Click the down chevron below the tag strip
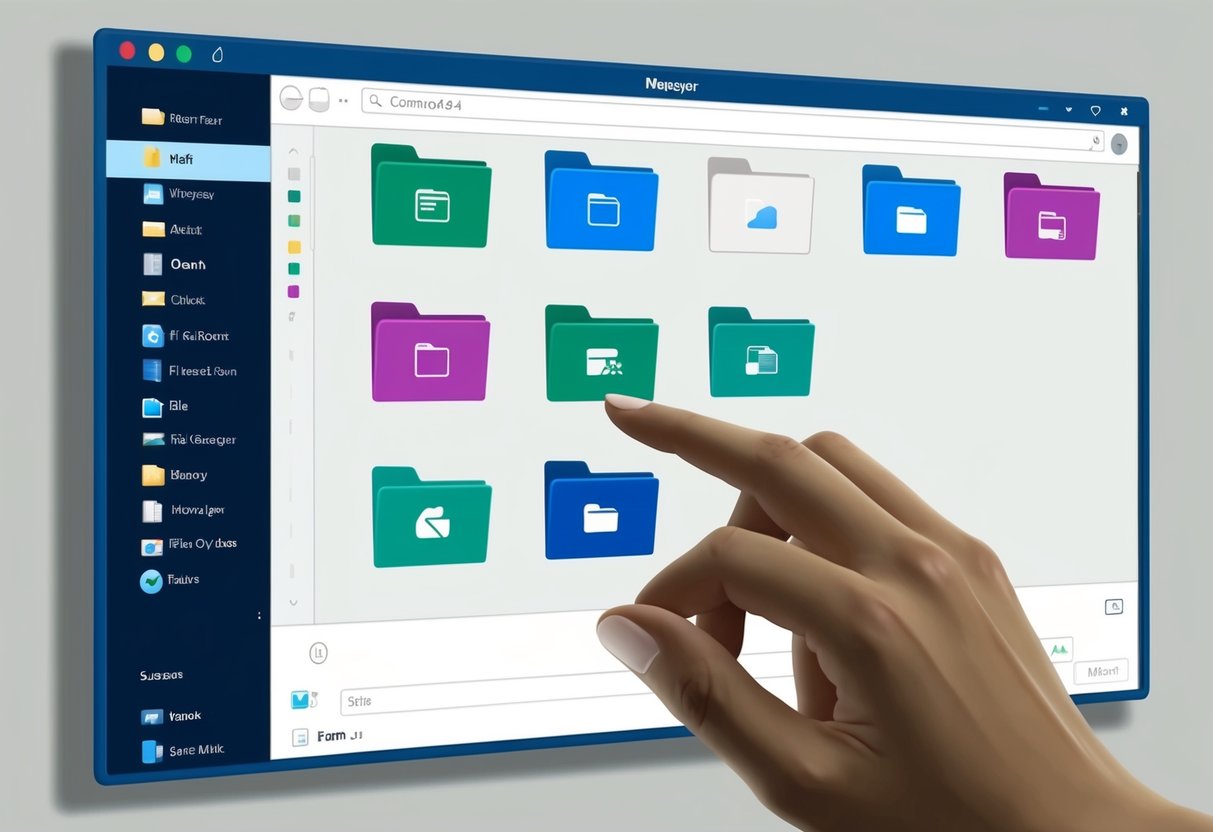The width and height of the screenshot is (1213, 832). [x=293, y=603]
